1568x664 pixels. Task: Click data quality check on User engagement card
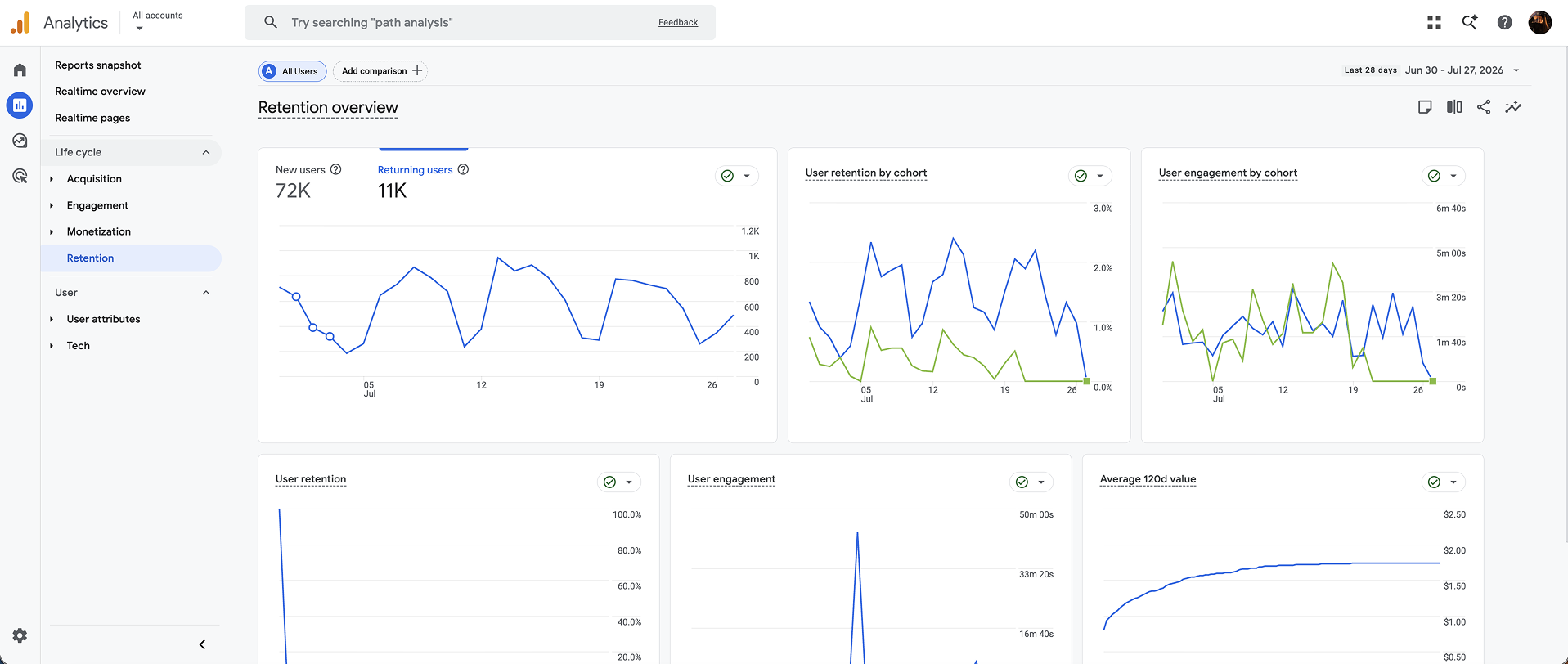(x=1022, y=482)
